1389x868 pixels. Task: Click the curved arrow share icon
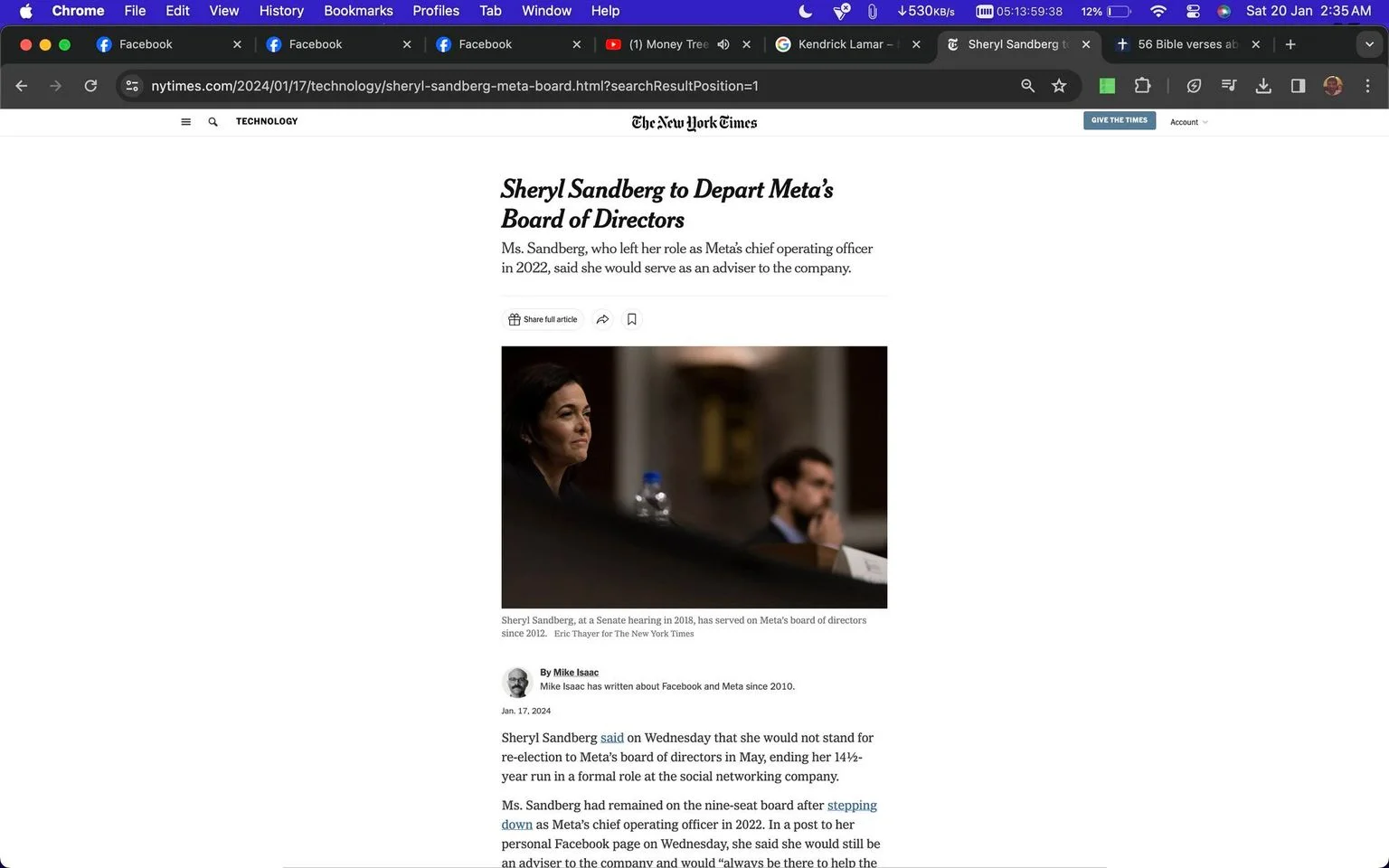[602, 319]
